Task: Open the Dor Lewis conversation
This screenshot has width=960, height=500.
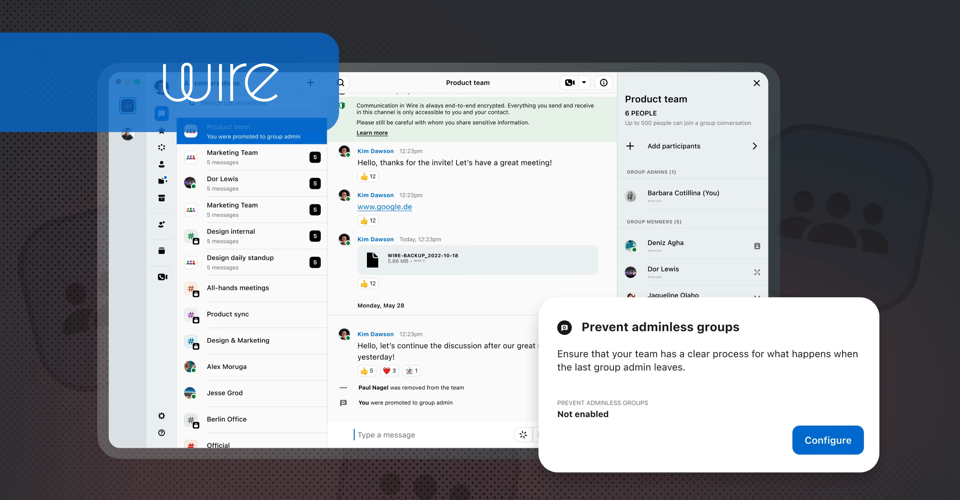Action: 252,184
